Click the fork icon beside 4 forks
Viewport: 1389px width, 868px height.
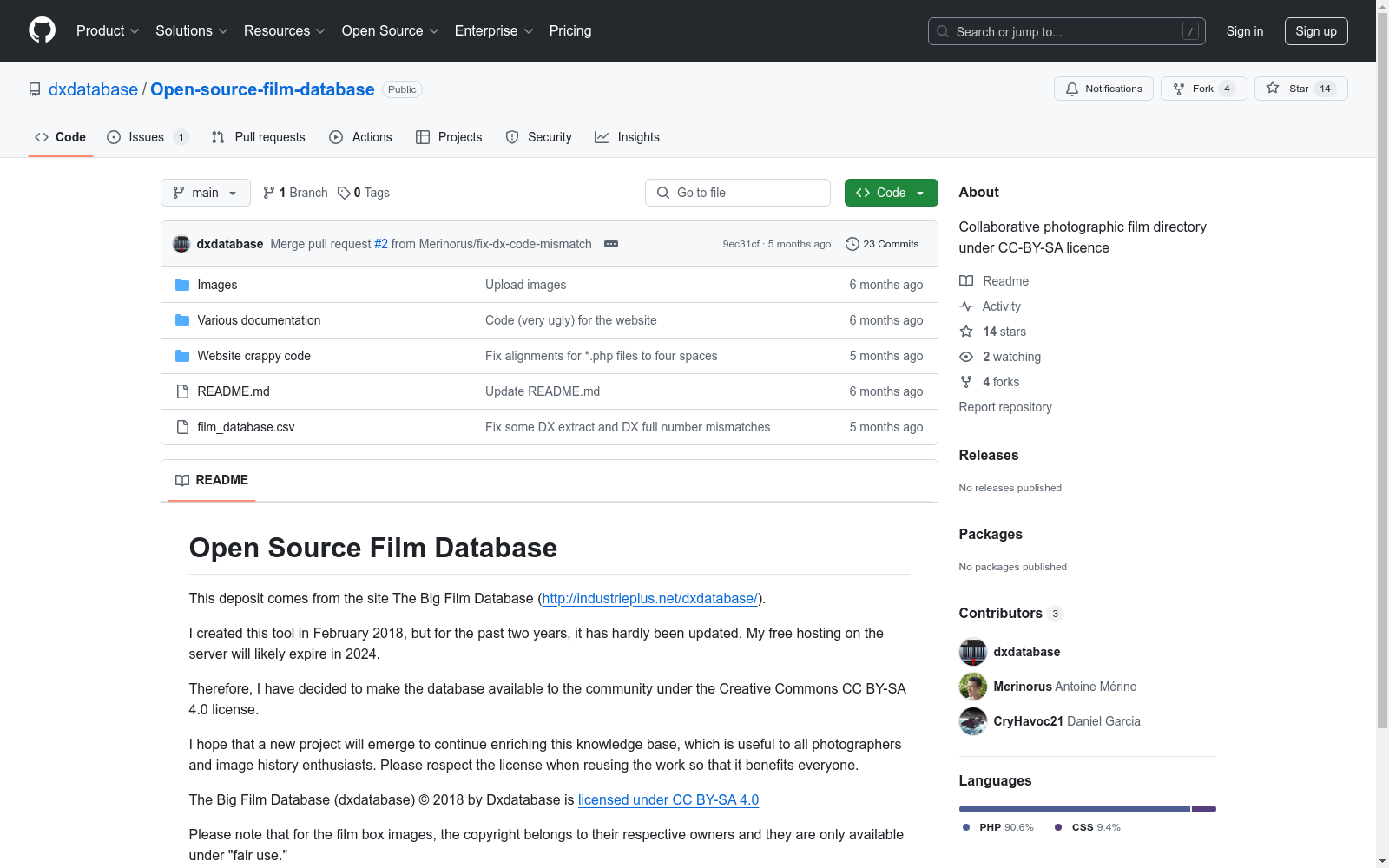(x=966, y=382)
